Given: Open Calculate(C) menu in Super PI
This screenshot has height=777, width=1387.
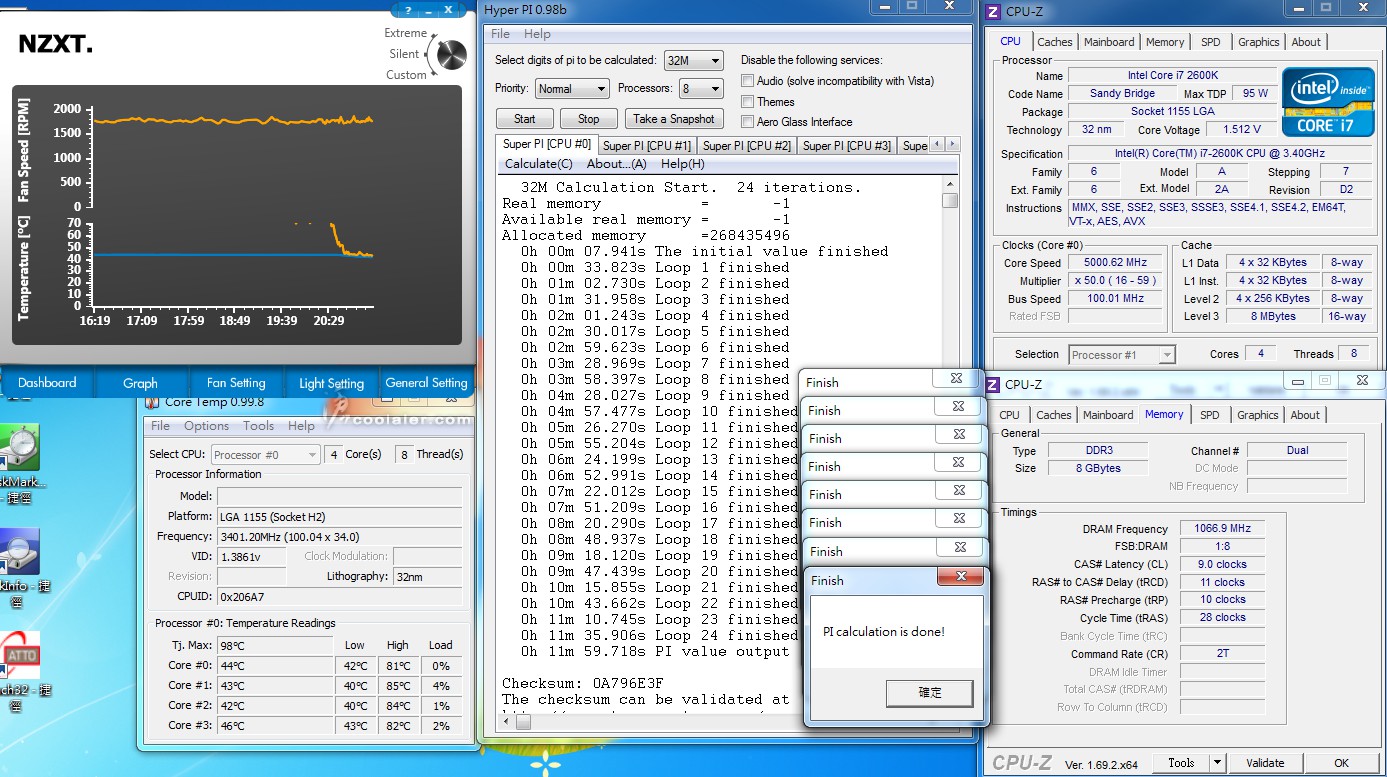Looking at the screenshot, I should tap(539, 164).
